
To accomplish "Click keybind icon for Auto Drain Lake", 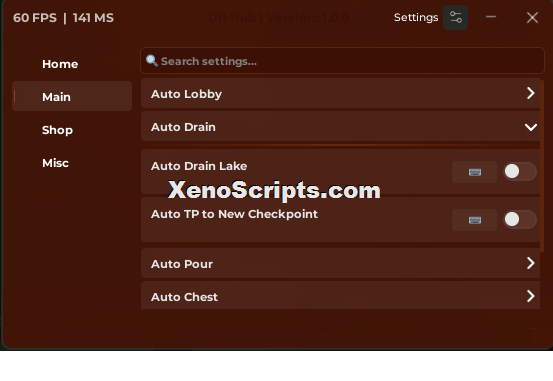I will [475, 172].
